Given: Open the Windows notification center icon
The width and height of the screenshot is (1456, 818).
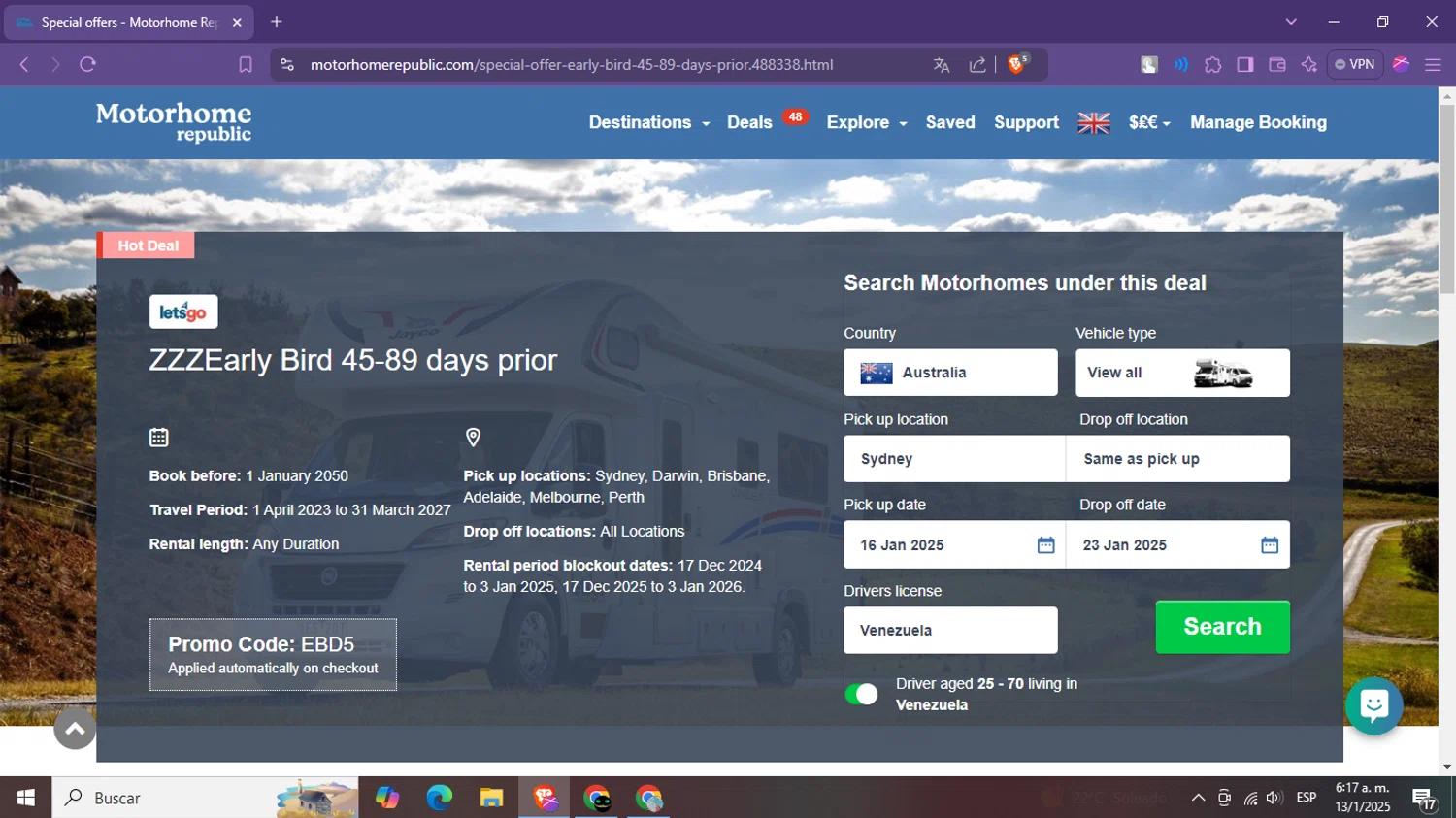Looking at the screenshot, I should click(1425, 798).
